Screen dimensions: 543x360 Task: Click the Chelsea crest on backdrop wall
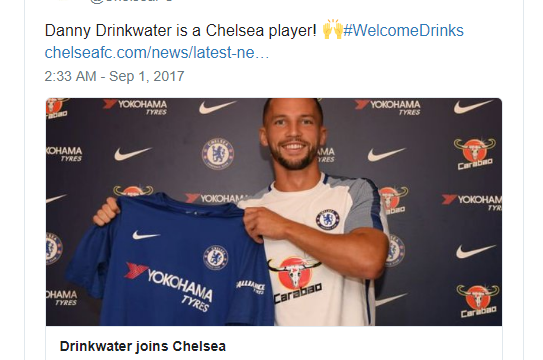pyautogui.click(x=218, y=154)
